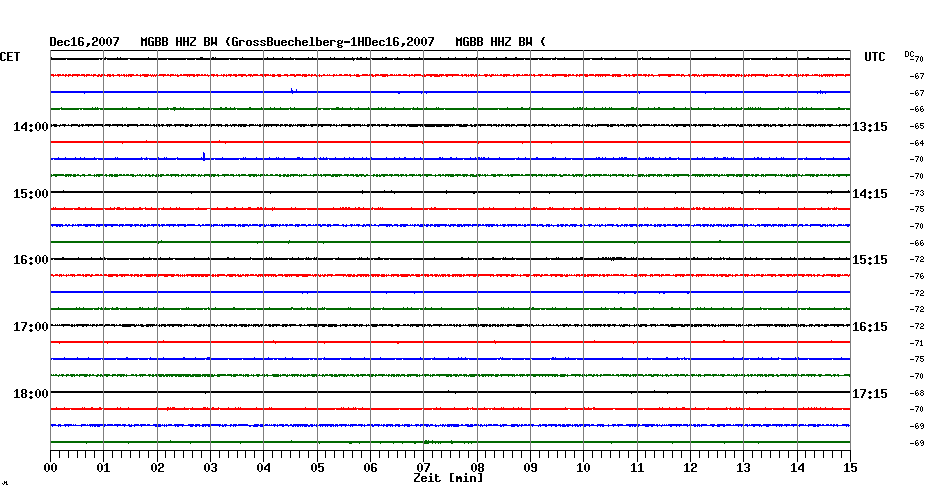Click the DC value -68 beside 17:15
Image resolution: width=930 pixels, height=494 pixels.
tap(917, 393)
